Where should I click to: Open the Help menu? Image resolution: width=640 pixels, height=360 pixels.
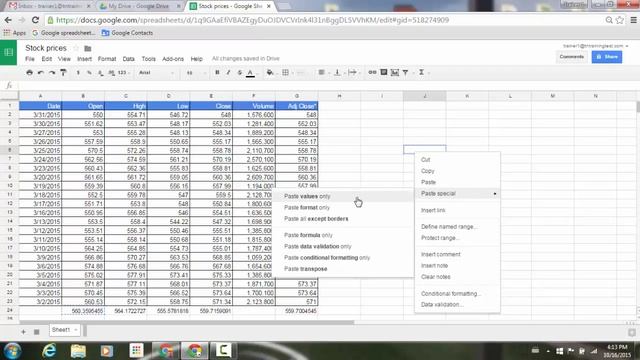click(196, 59)
